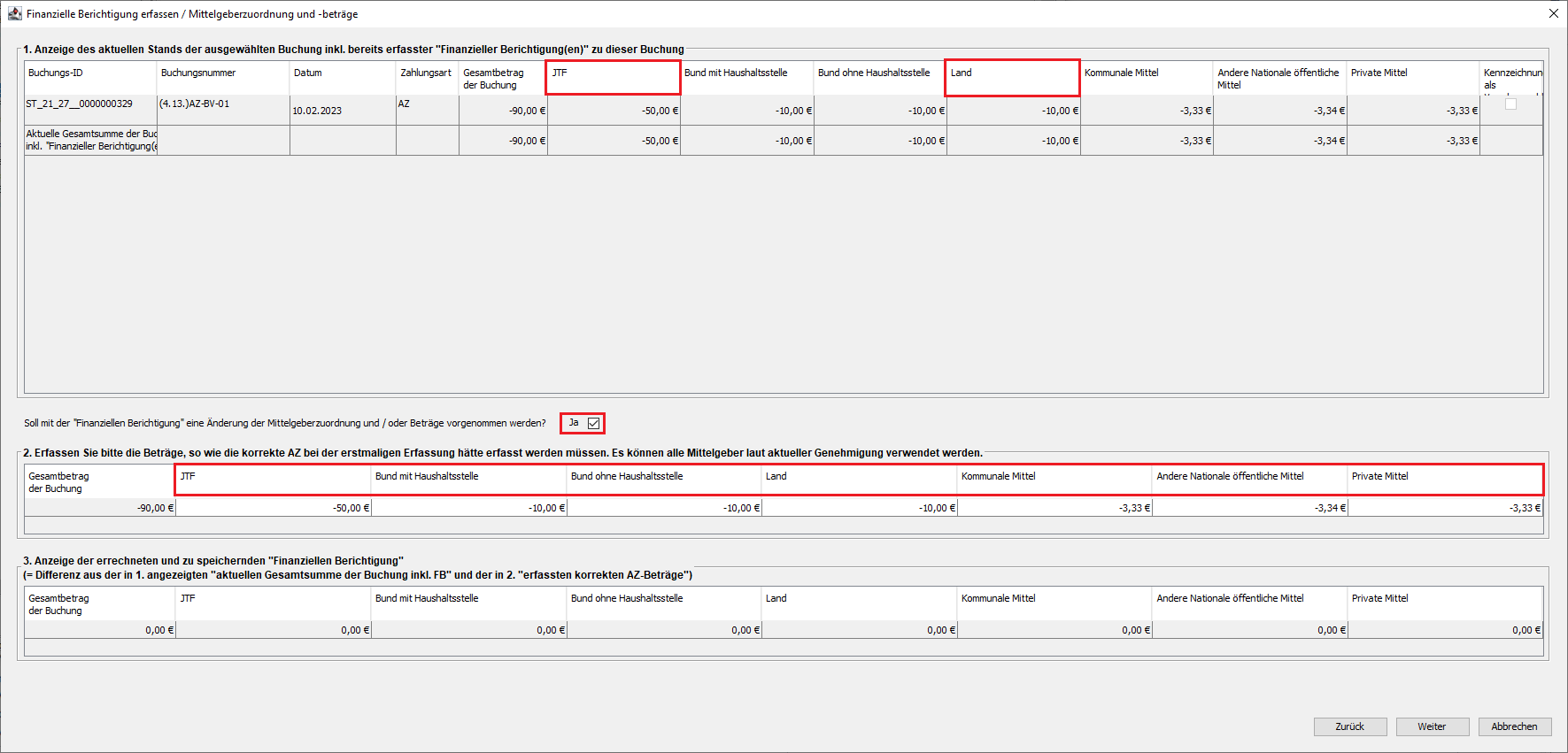Cancel using the Abbrechen button
Viewport: 1568px width, 753px height.
pyautogui.click(x=1514, y=726)
